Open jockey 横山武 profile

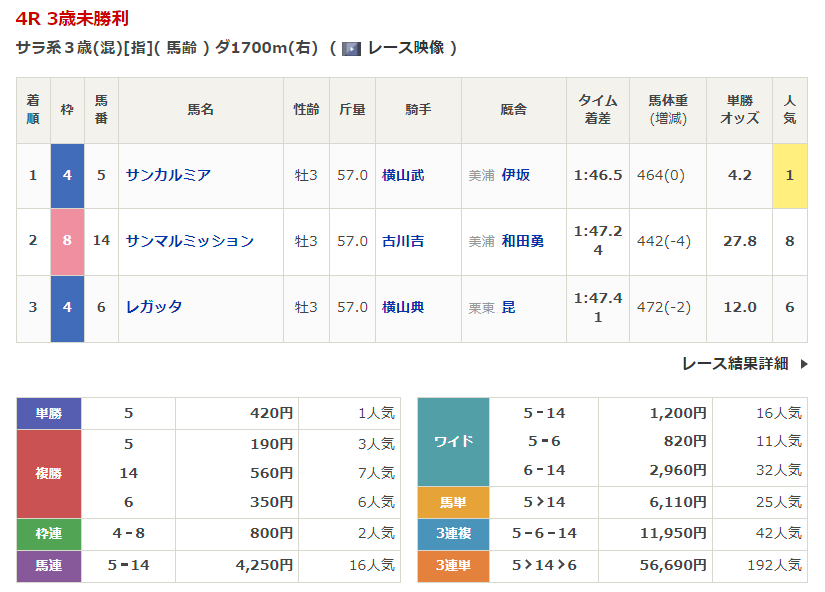(x=403, y=175)
